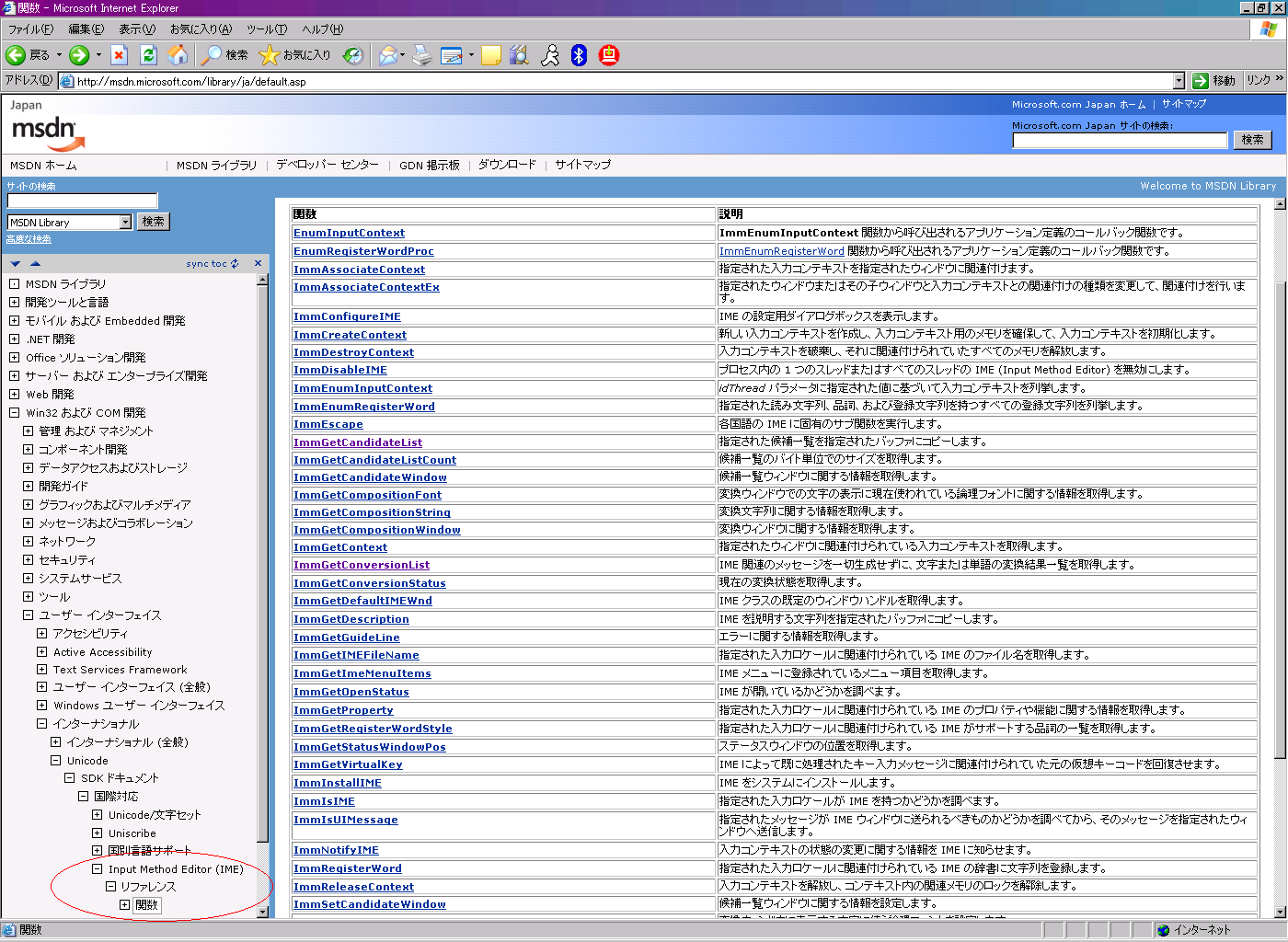Image resolution: width=1288 pixels, height=942 pixels.
Task: Click the サイトマップ link in header
Action: coord(1183,104)
